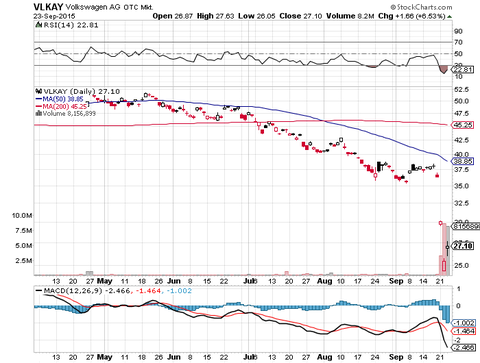
Task: Click the 38.85 MA(50) price tag
Action: coord(462,161)
